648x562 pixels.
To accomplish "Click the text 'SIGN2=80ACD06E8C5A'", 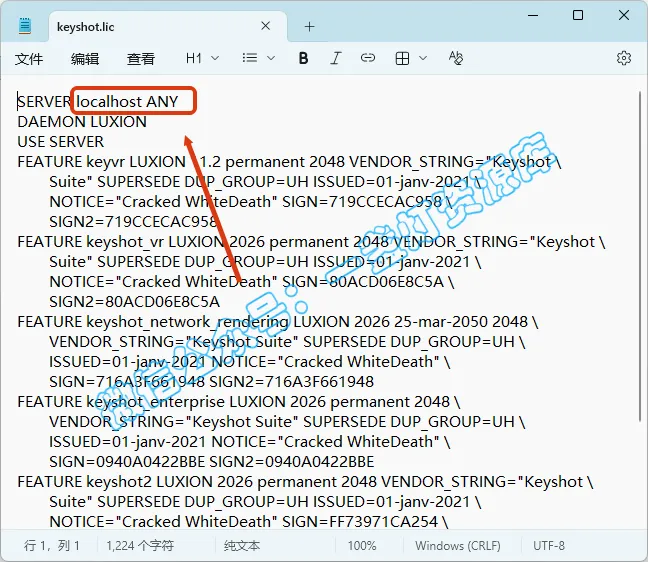I will 134,302.
